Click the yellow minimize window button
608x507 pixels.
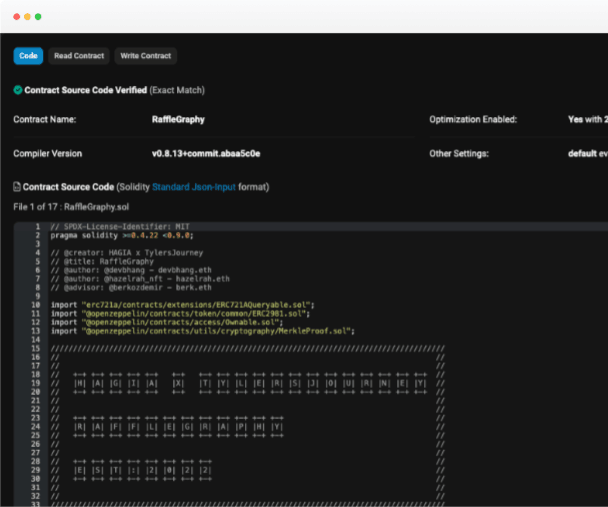pos(28,17)
